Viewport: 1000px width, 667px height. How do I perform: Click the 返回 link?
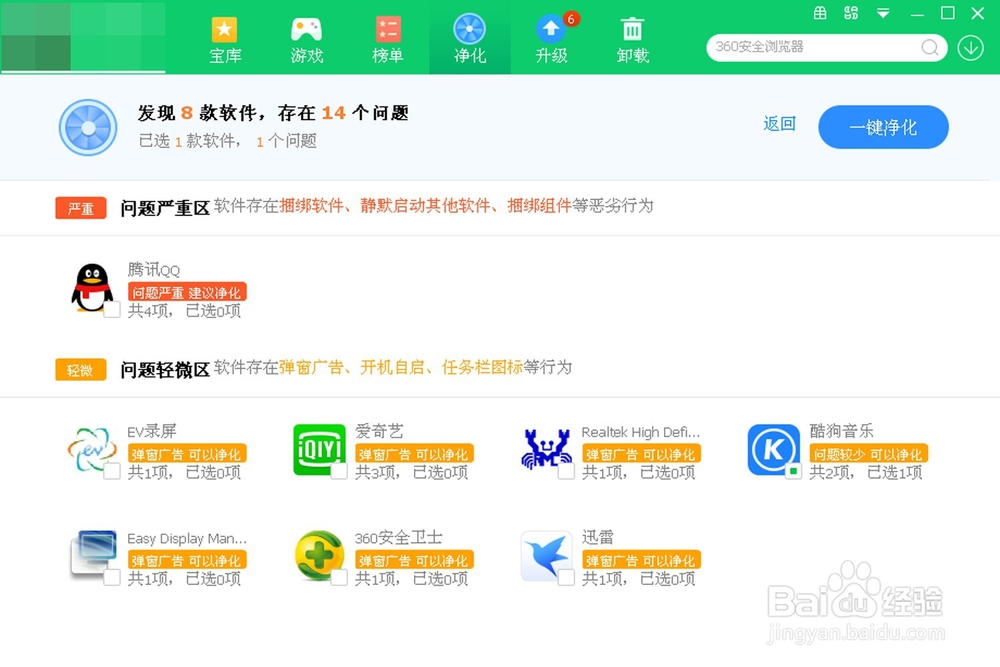779,124
